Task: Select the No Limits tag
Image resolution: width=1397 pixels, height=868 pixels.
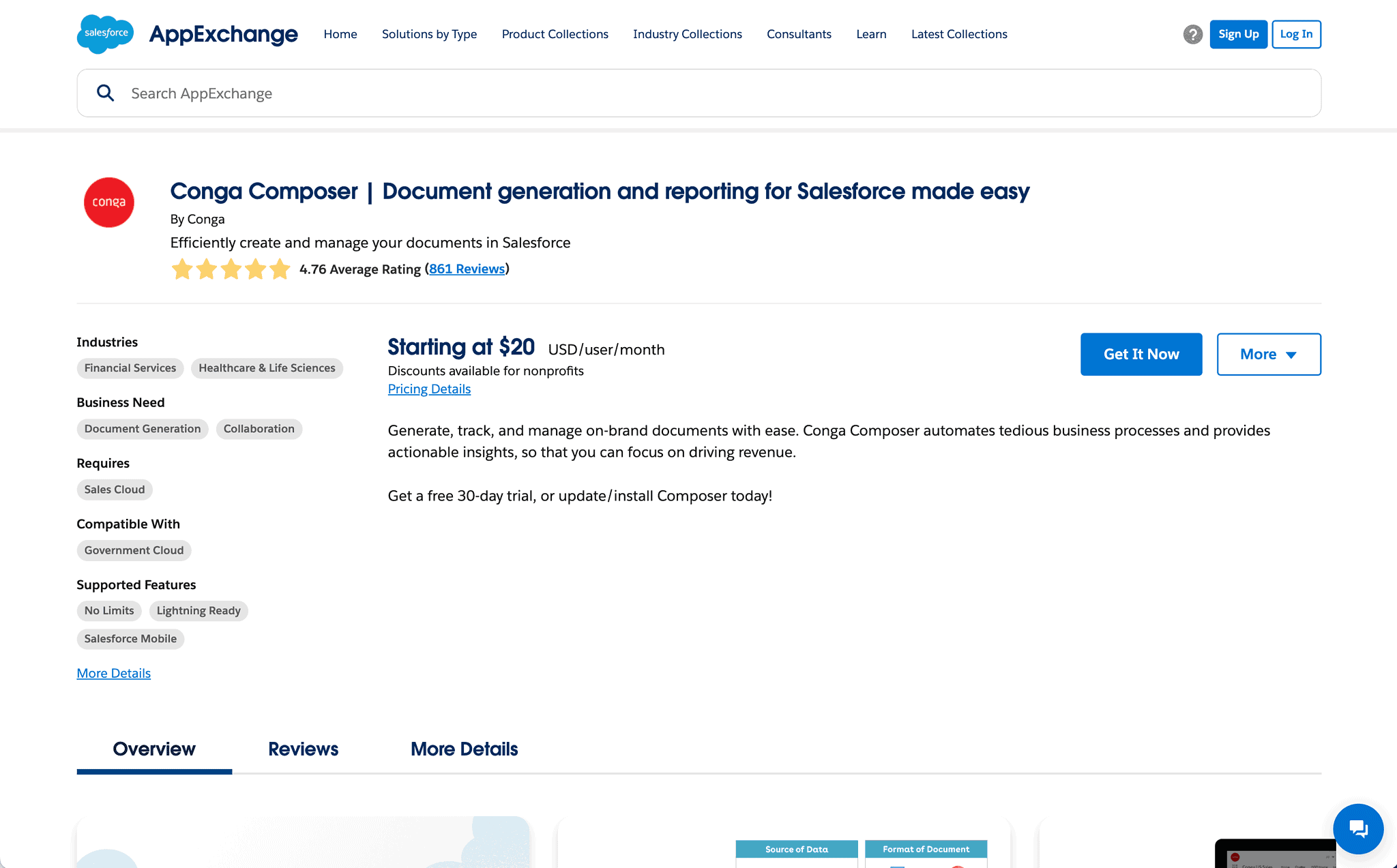Action: point(109,611)
